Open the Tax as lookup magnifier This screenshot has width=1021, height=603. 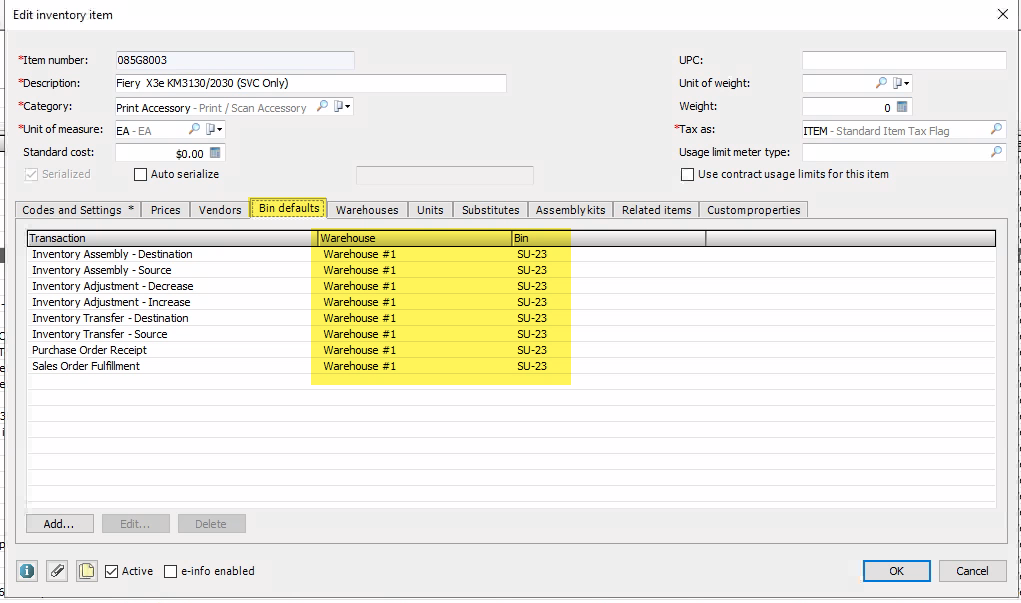[996, 129]
